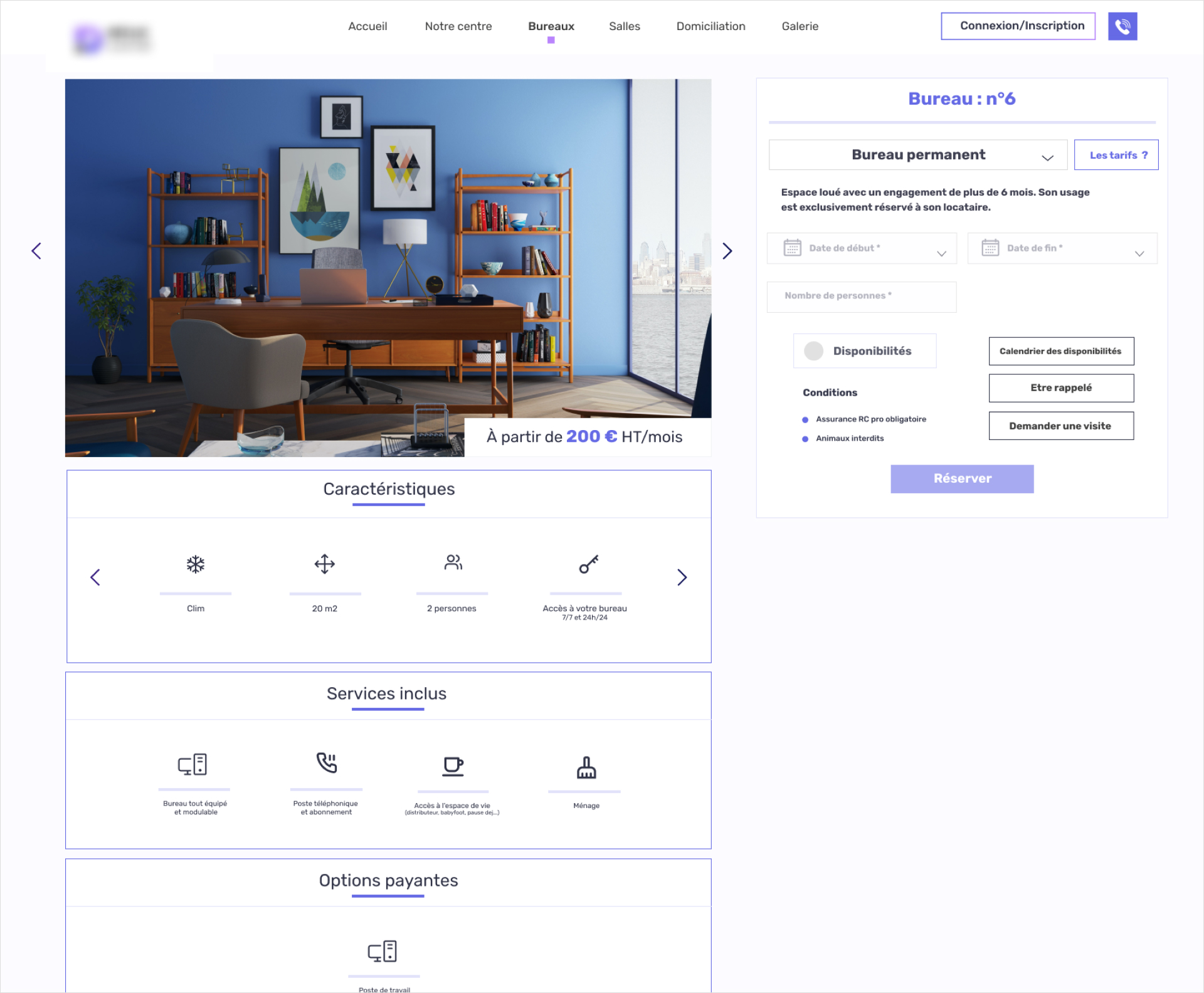
Task: Click the key icon for office access
Action: (588, 564)
